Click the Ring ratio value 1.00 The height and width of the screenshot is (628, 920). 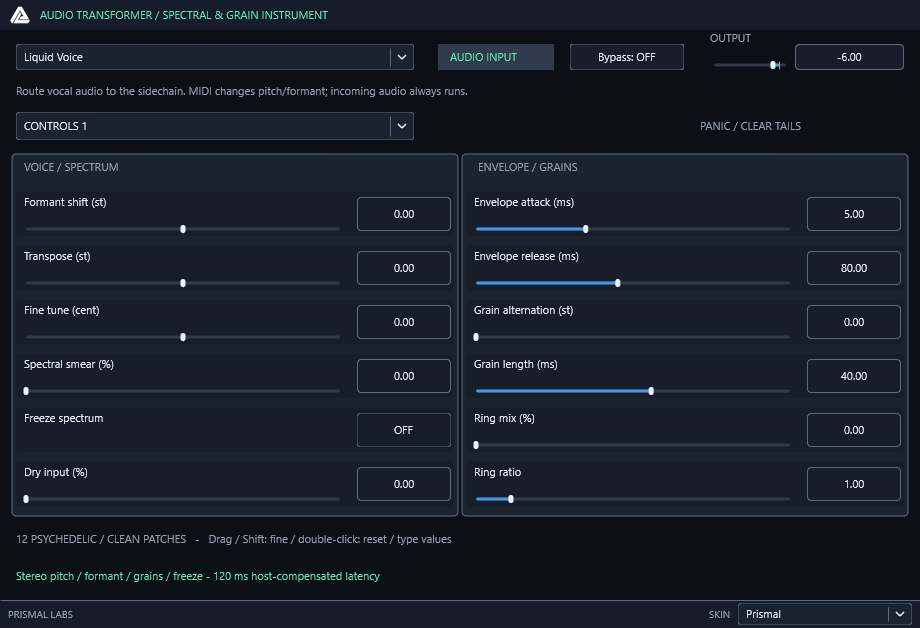point(854,484)
